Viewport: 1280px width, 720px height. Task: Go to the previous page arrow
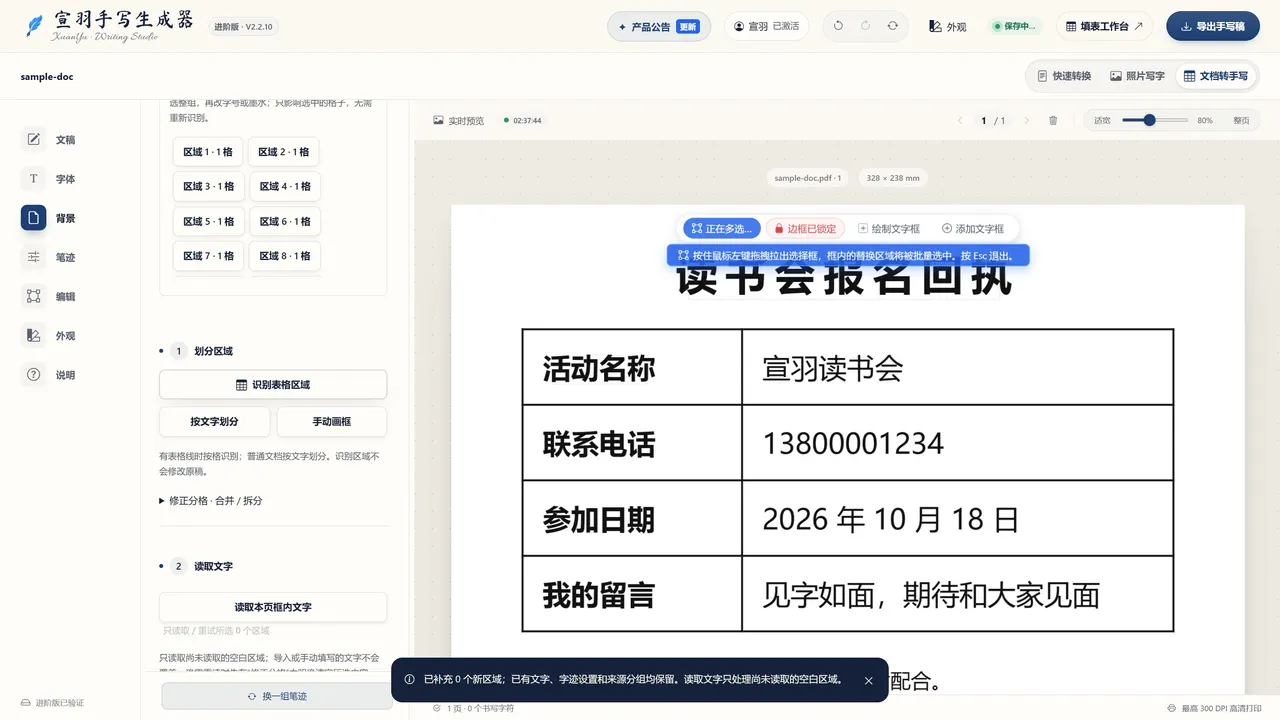[960, 120]
